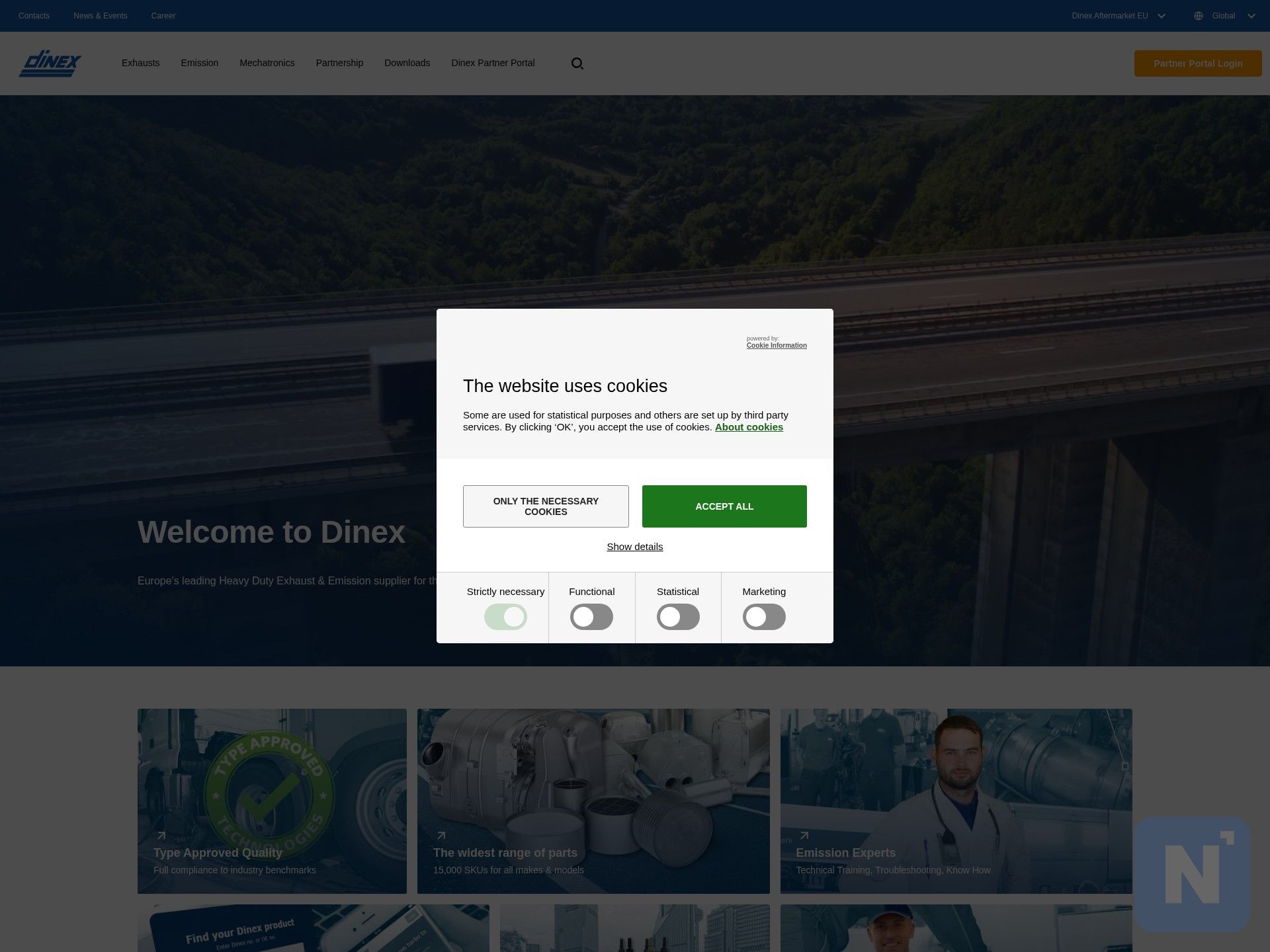The image size is (1270, 952).
Task: Click the Welcome to Dinex heading
Action: pos(271,532)
